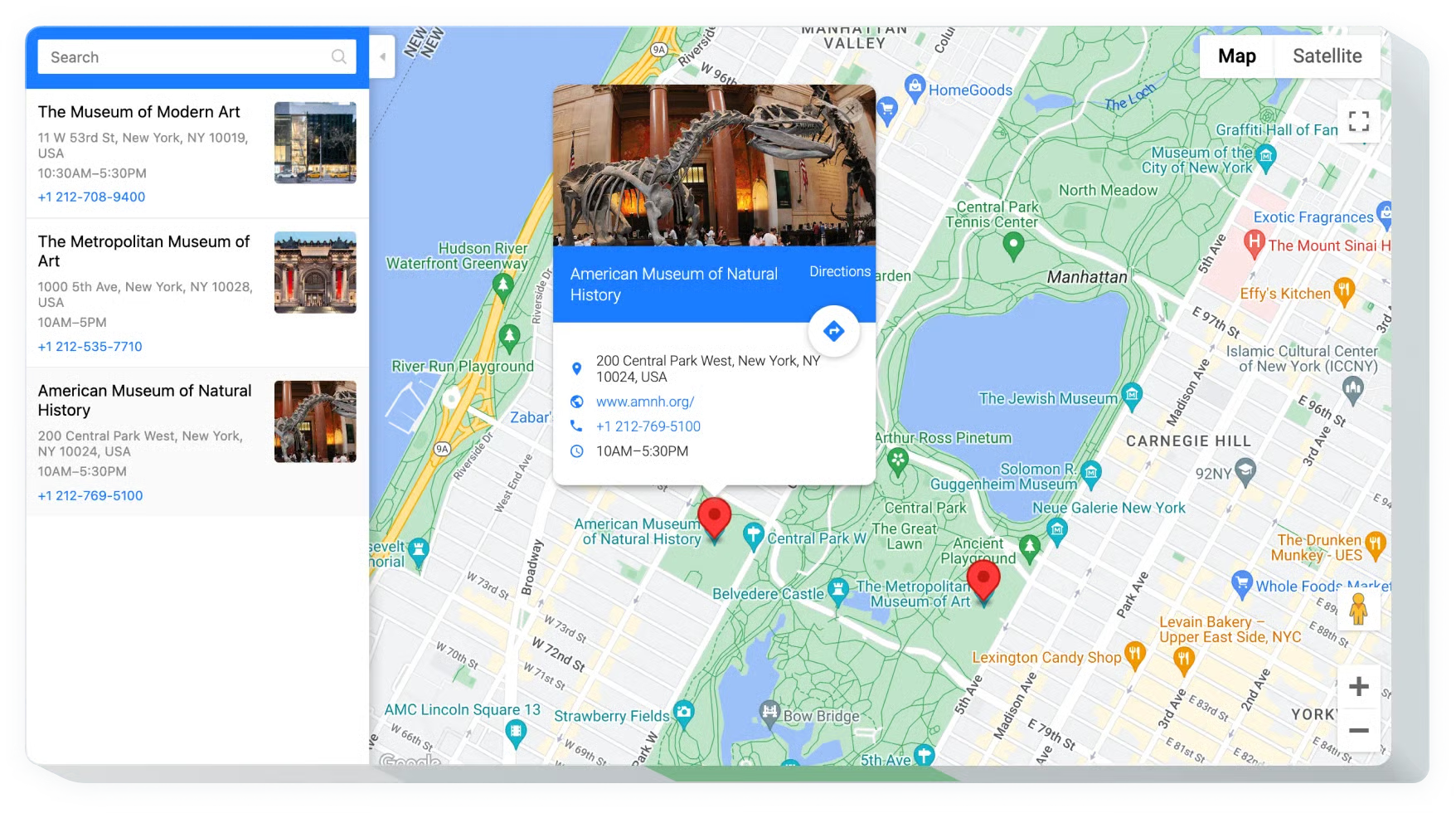This screenshot has width=1456, height=813.
Task: Click Strawberry Fields camera pin
Action: 683,713
